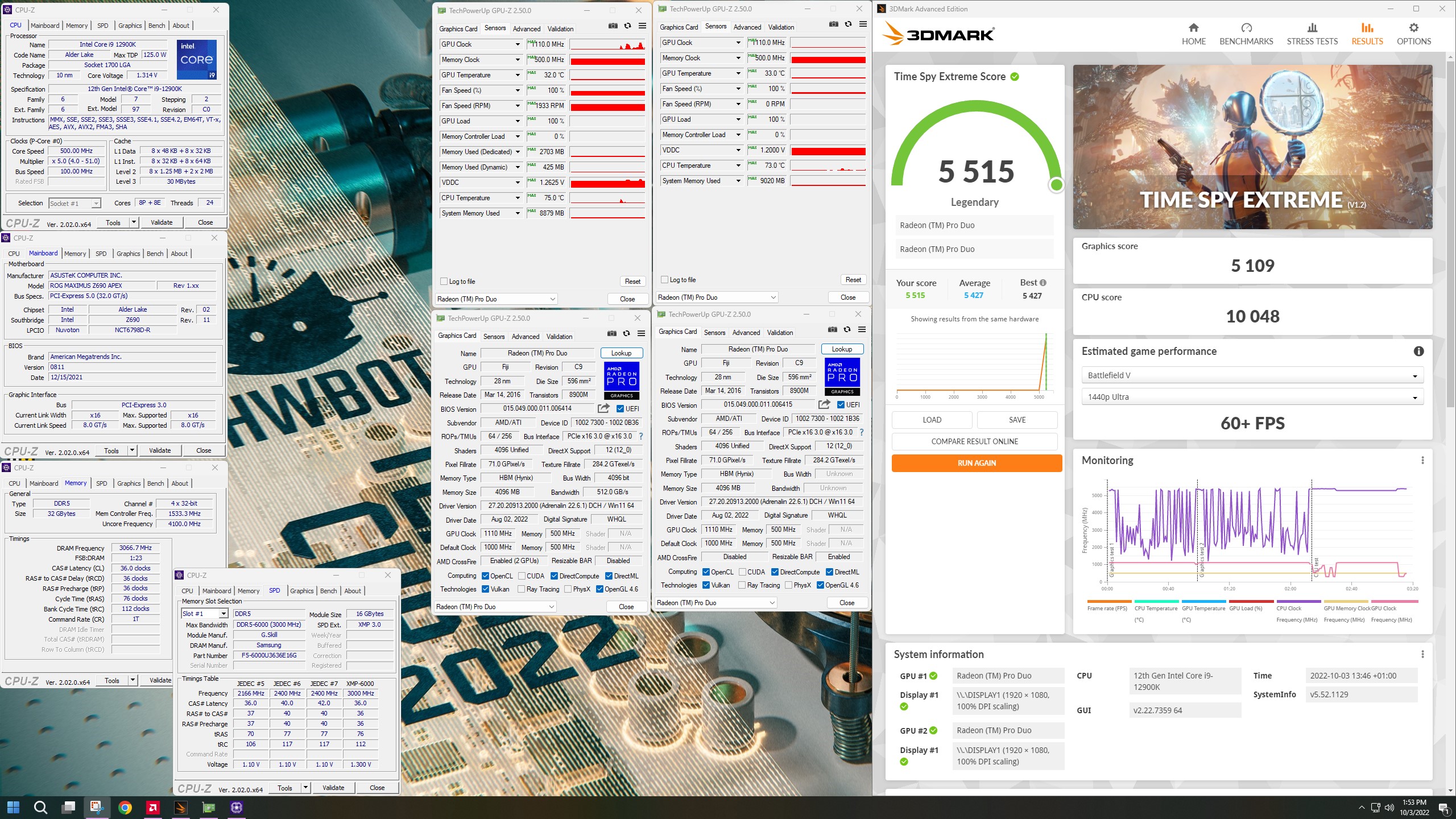Click GPU Clock sensor graph in top-left GPU-Z

(607, 44)
